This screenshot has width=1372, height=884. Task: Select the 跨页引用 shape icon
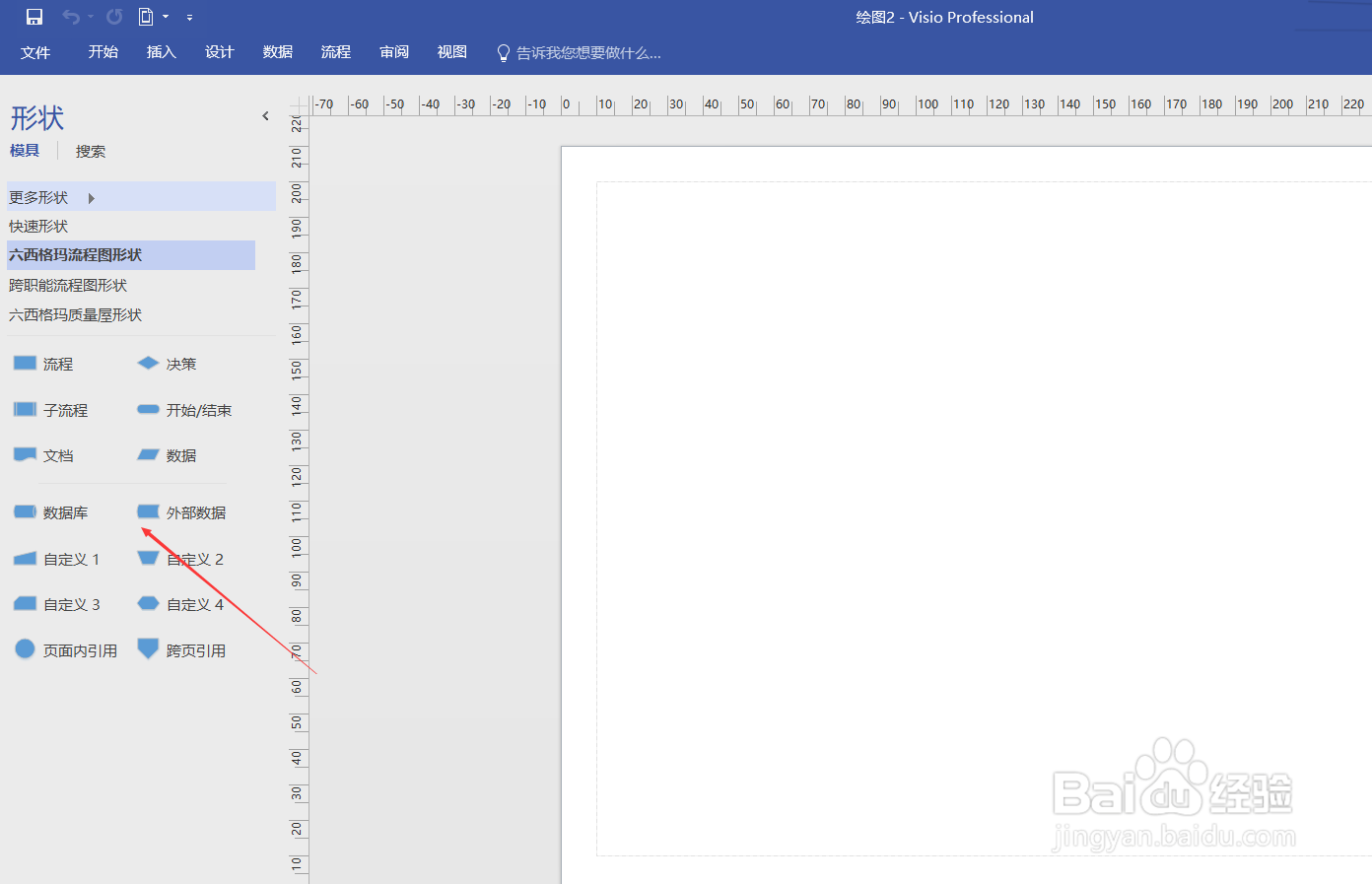pos(148,648)
